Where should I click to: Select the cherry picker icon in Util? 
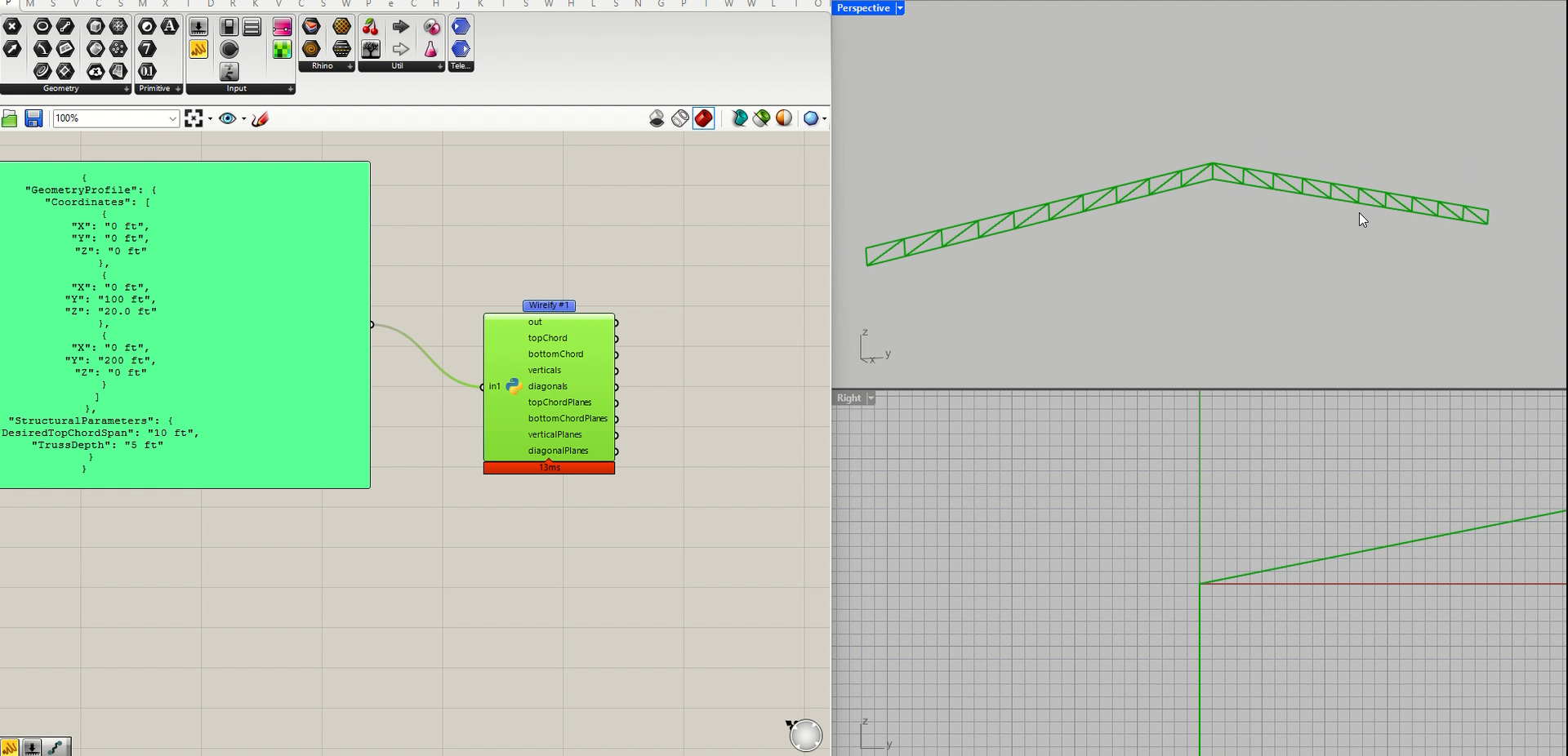371,26
